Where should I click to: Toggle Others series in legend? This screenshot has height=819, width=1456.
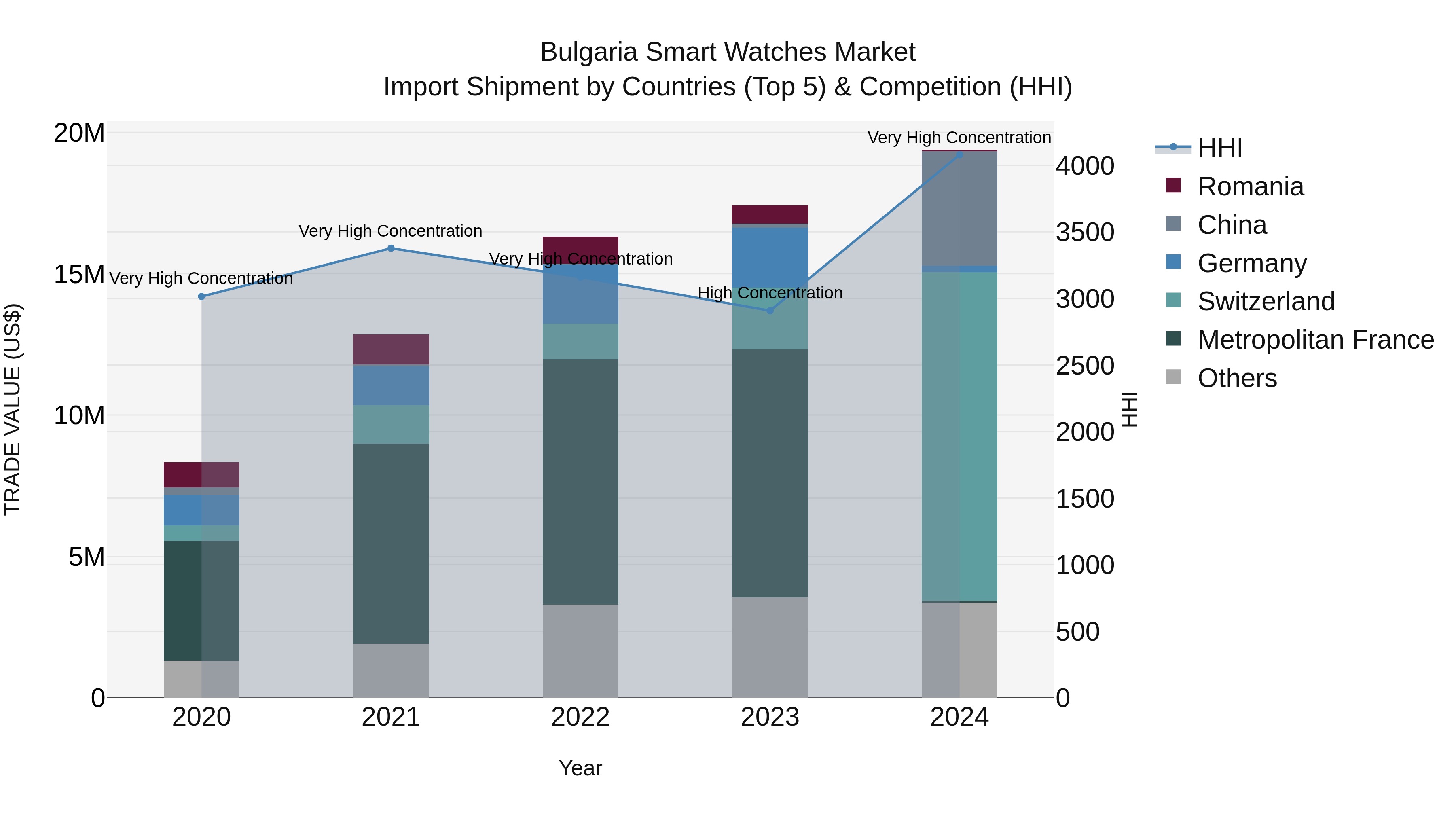point(1221,378)
